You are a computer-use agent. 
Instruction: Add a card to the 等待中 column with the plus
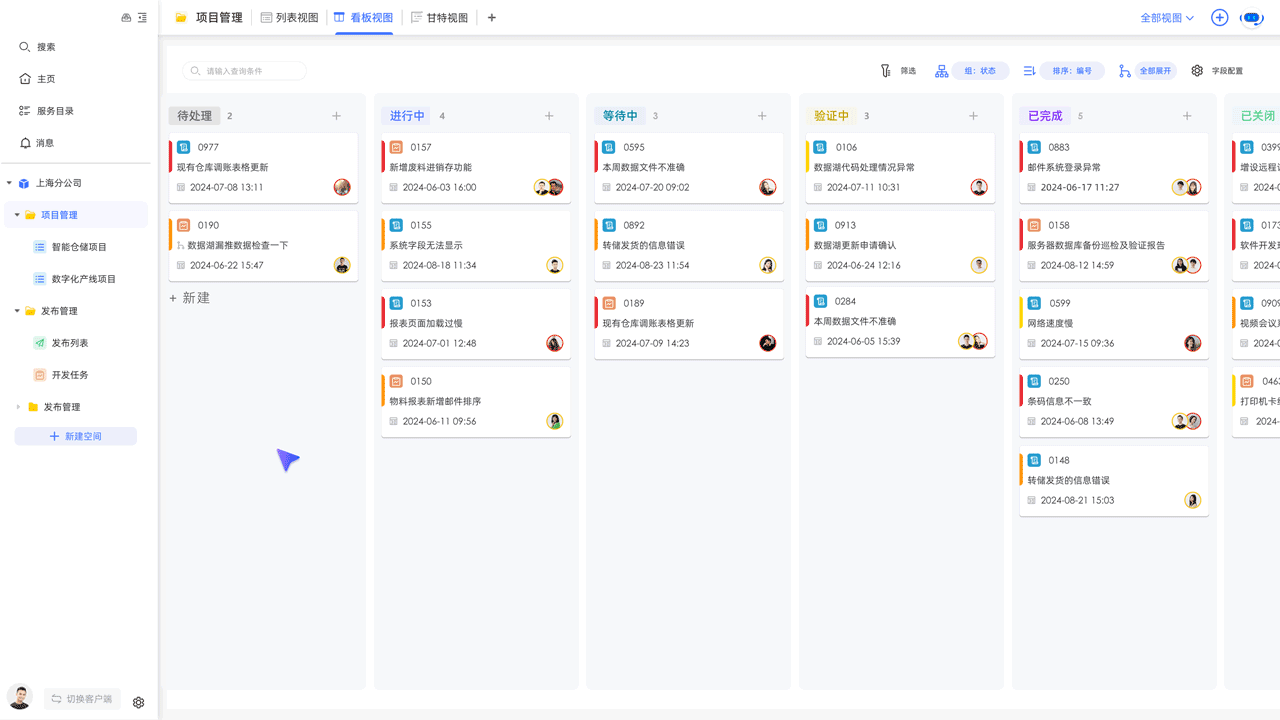[762, 116]
